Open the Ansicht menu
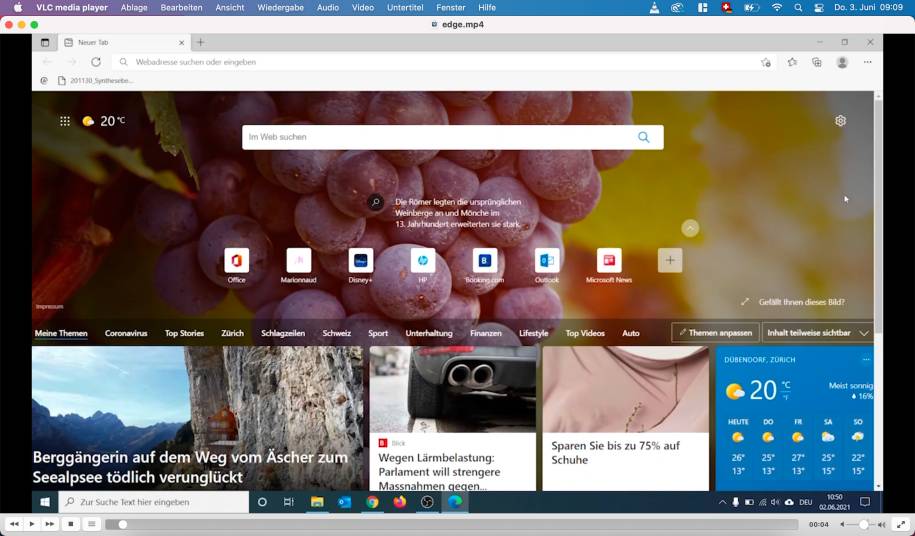This screenshot has width=915, height=536. click(x=230, y=8)
